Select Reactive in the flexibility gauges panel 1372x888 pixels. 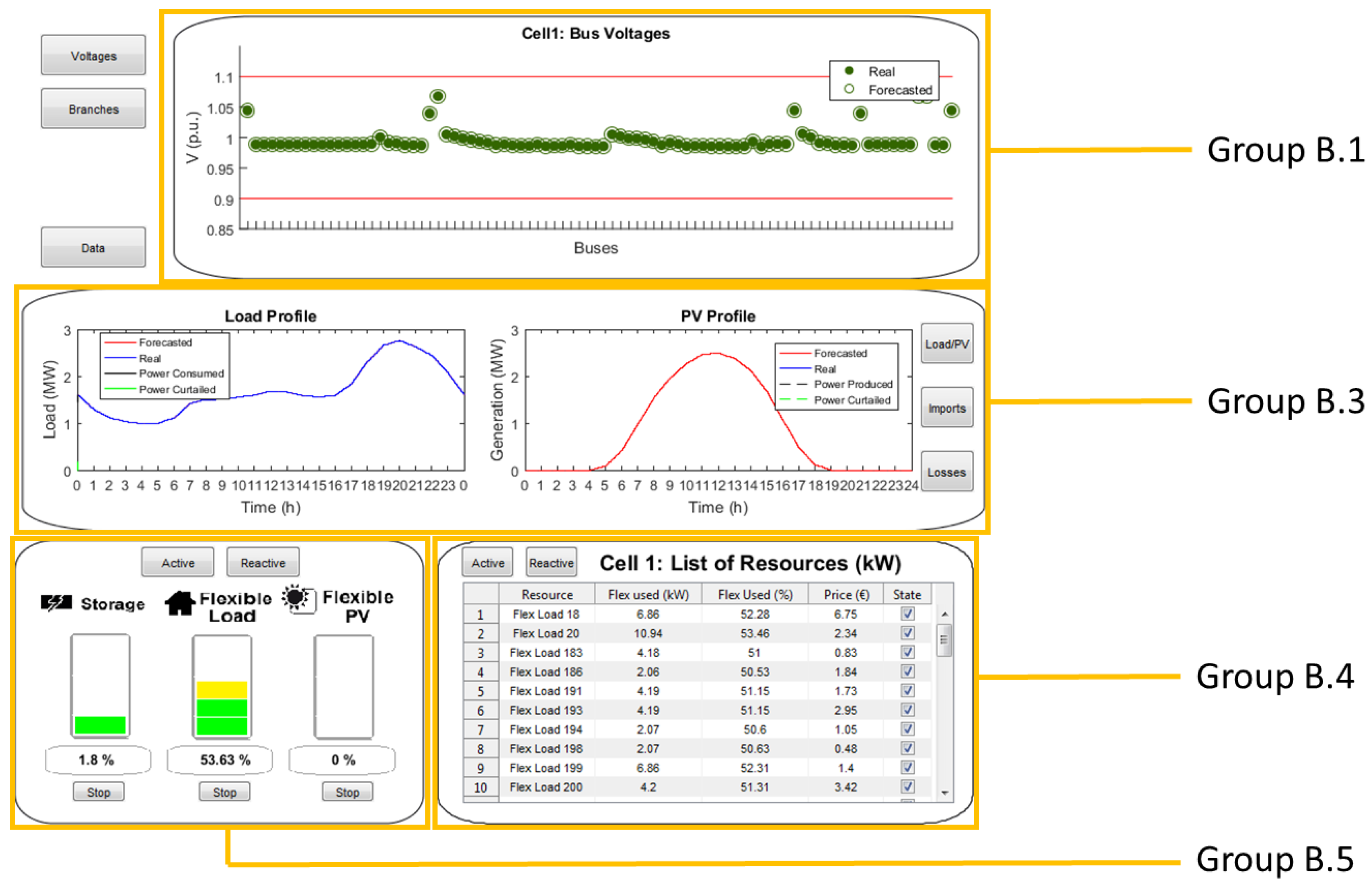263,562
